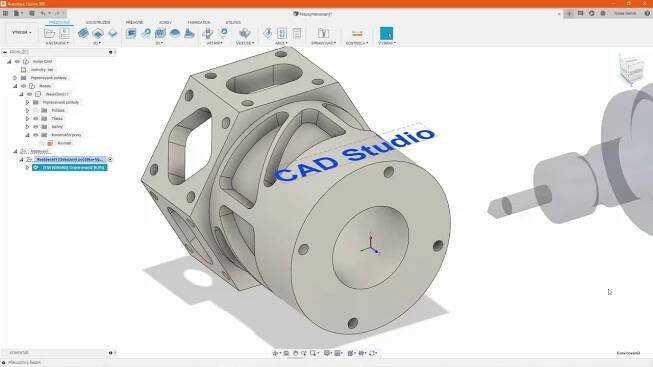This screenshot has width=653, height=367.
Task: Select the highlighted engraving operation row
Action: click(70, 167)
